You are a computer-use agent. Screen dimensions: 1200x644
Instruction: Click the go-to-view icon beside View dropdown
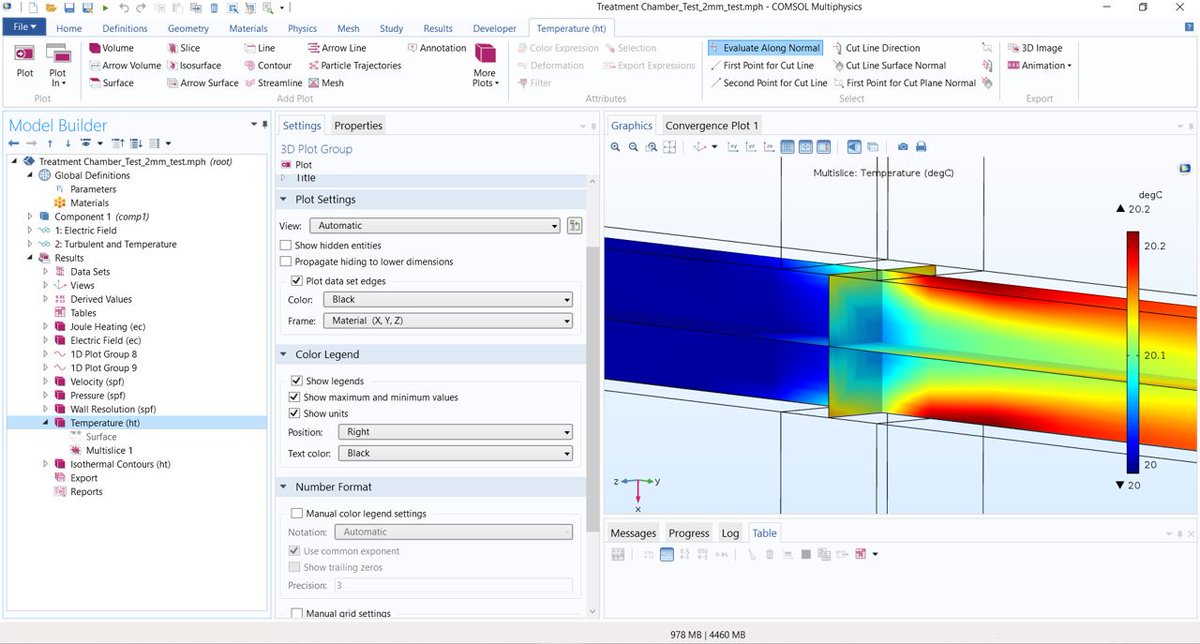click(x=574, y=225)
